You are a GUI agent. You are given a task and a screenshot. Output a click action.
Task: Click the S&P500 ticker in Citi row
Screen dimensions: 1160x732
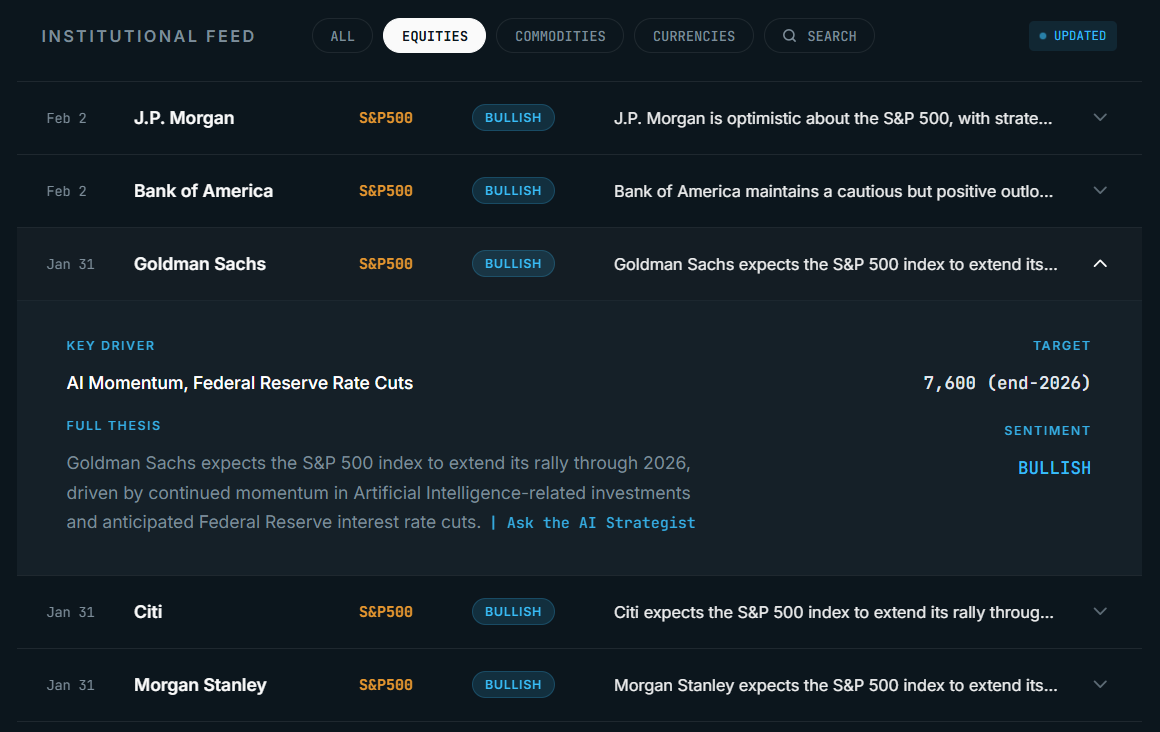click(x=385, y=612)
